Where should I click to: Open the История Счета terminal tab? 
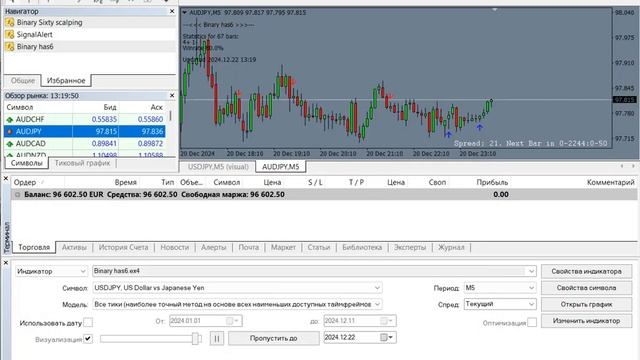124,247
